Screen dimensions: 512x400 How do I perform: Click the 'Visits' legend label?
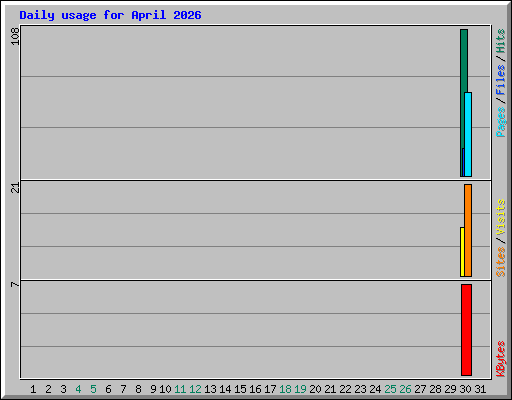pyautogui.click(x=500, y=217)
